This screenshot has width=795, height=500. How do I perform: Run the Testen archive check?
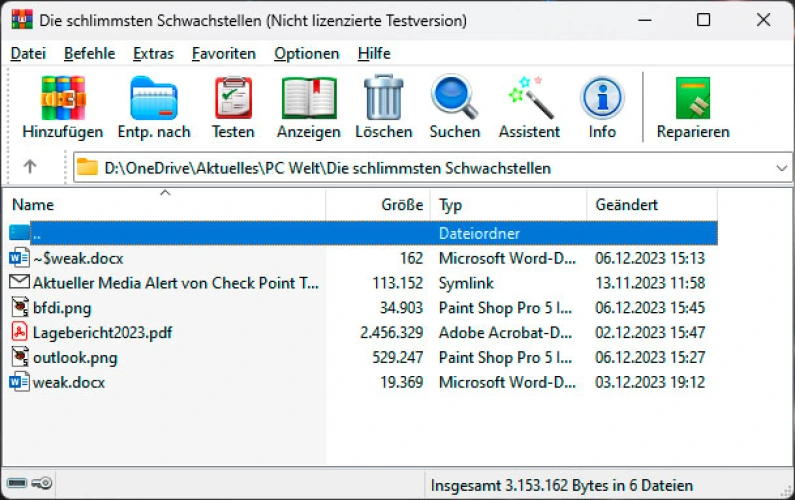[x=233, y=99]
